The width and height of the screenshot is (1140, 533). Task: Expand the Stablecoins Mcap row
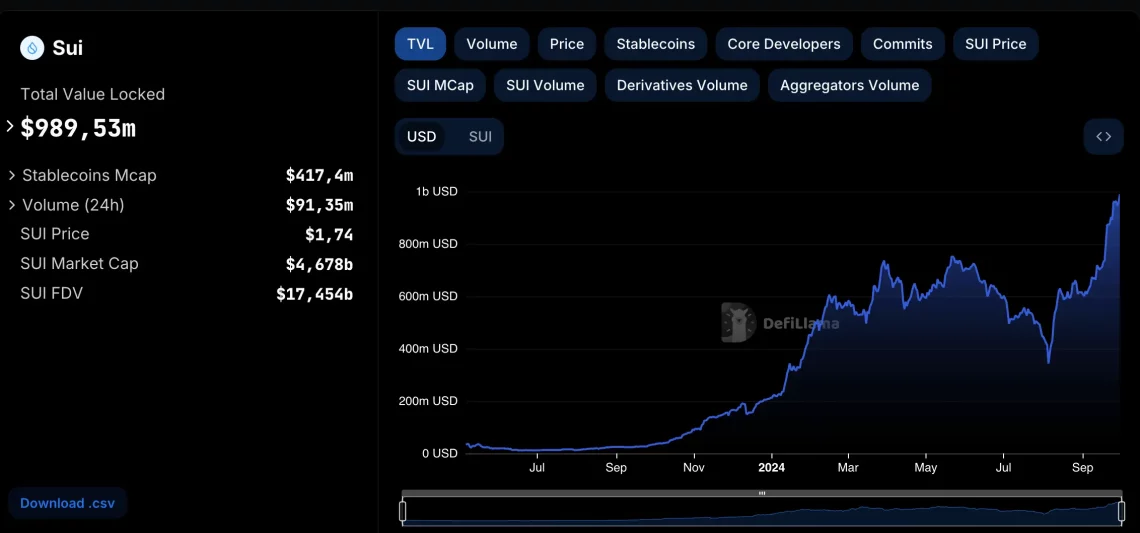[x=12, y=175]
